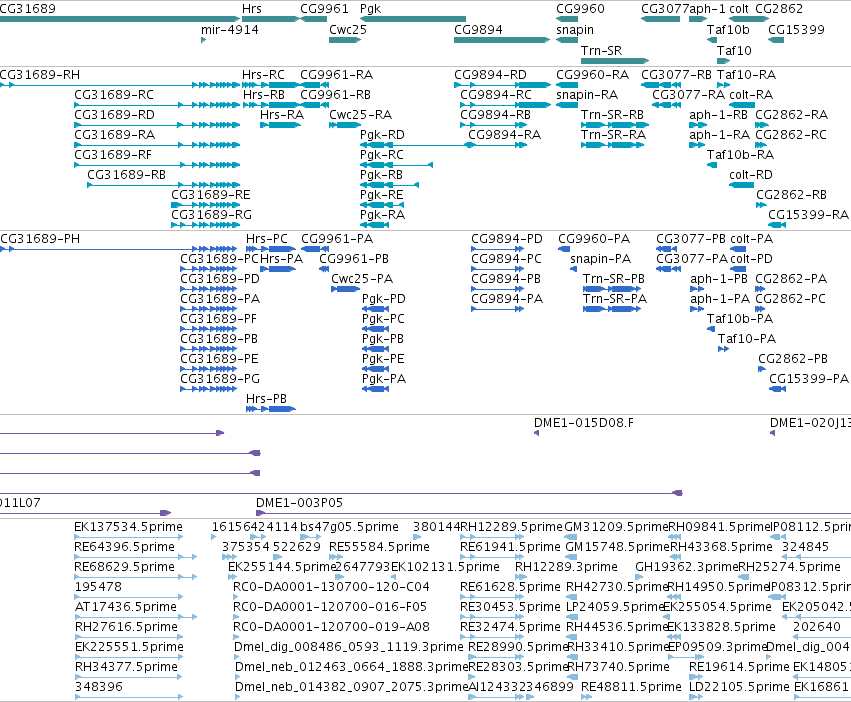Click EST RE55584.5prime label
Viewport: 851px width, 702px height.
pos(379,547)
